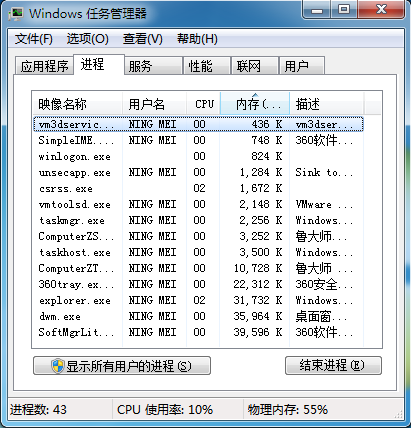Select the 360tray.ex... process
This screenshot has height=428, width=411.
198,284
